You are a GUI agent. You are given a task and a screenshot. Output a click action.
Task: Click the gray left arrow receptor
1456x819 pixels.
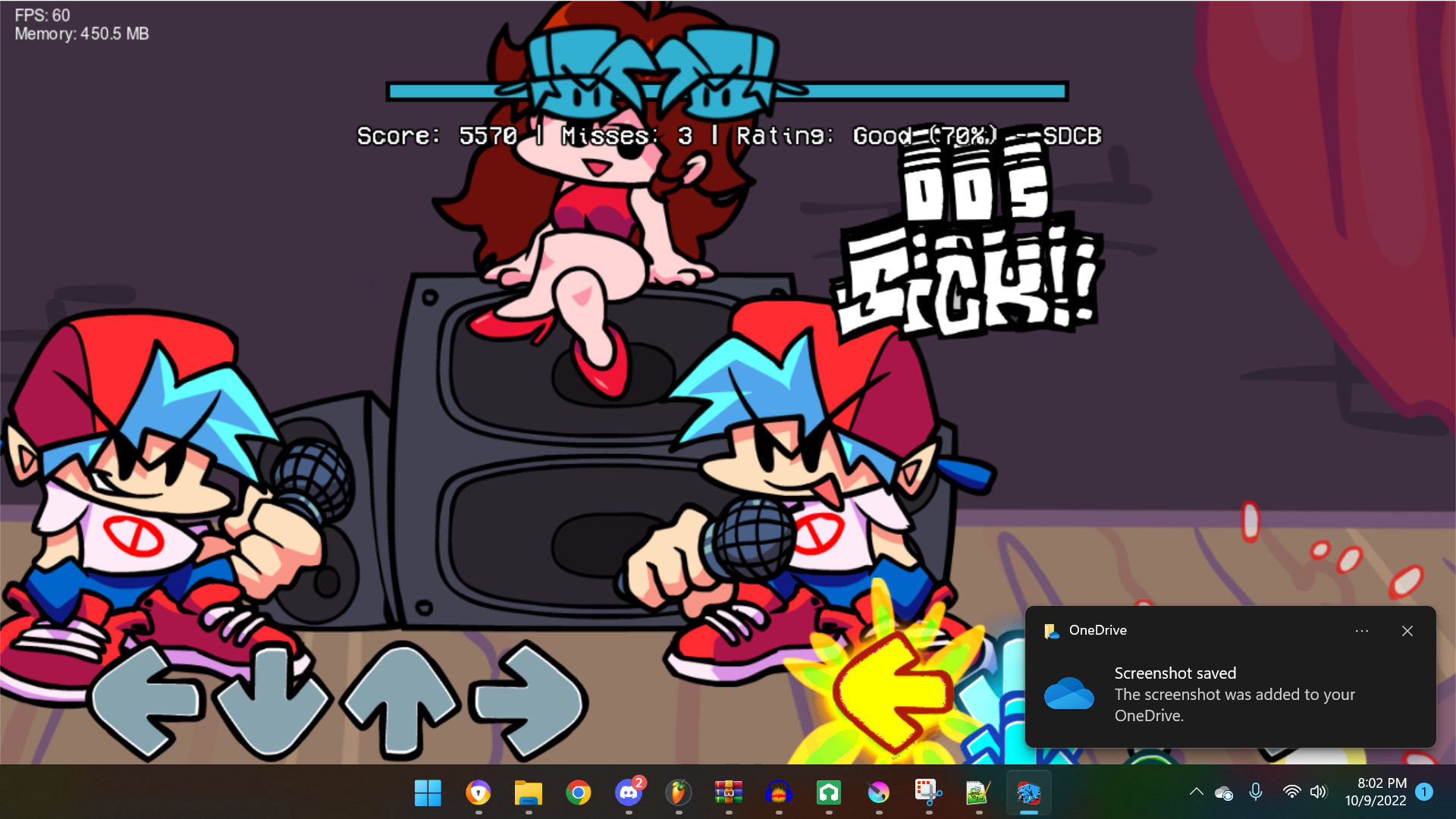146,701
